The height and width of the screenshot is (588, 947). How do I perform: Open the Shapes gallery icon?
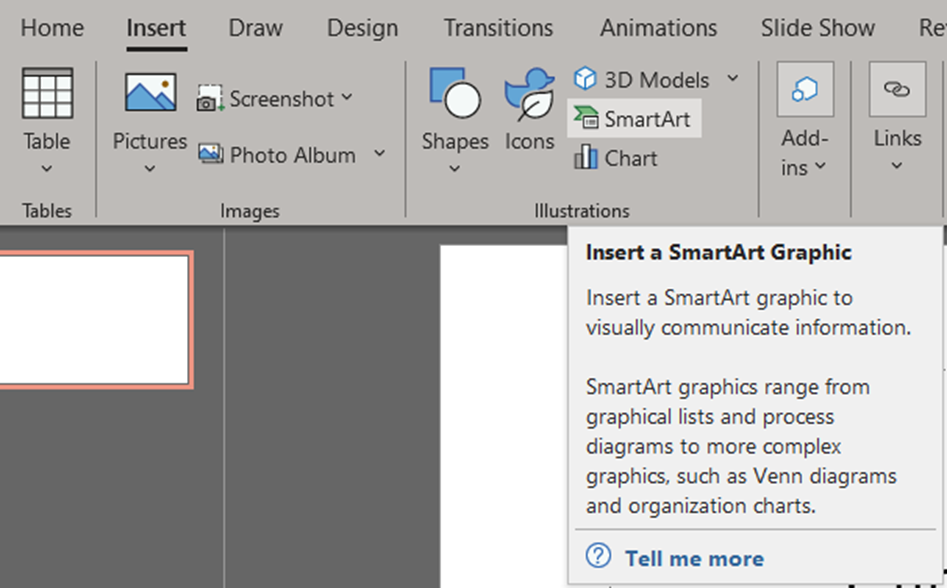coord(455,92)
